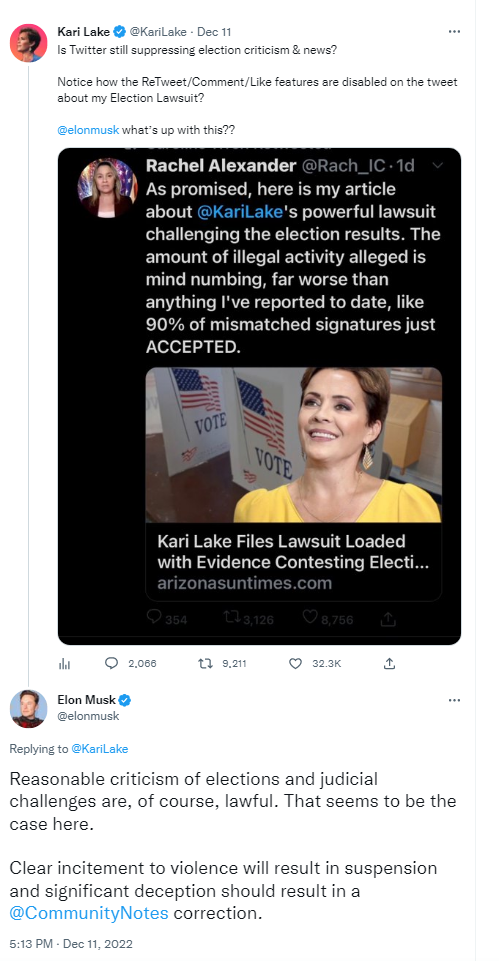Image resolution: width=499 pixels, height=961 pixels.
Task: Open the @elonmusk mention in tweet text
Action: pyautogui.click(x=89, y=130)
